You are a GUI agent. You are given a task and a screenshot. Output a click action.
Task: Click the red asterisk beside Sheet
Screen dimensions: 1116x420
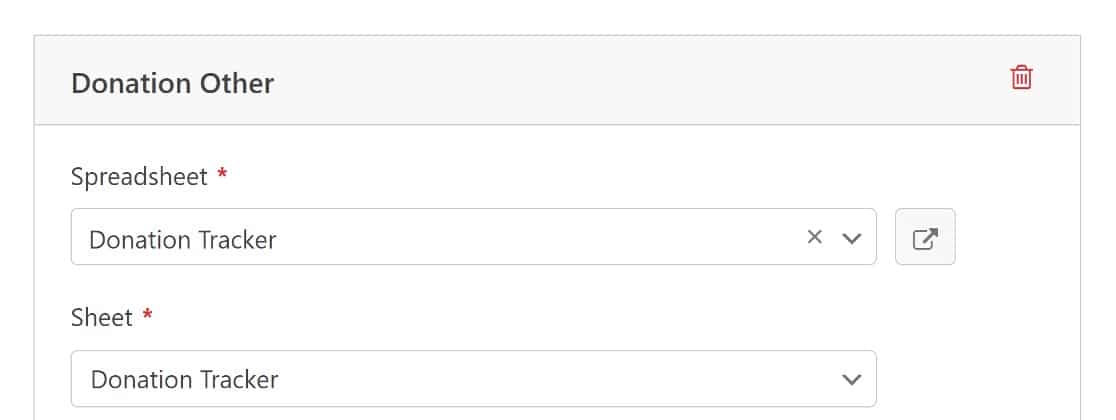(147, 315)
